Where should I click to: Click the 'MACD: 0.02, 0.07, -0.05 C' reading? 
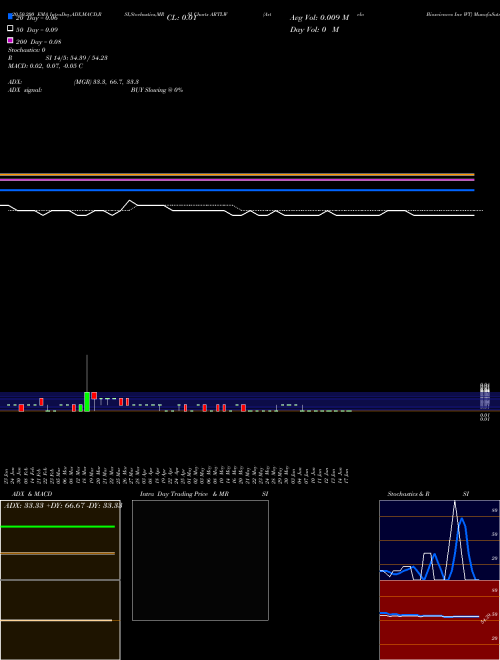point(45,66)
